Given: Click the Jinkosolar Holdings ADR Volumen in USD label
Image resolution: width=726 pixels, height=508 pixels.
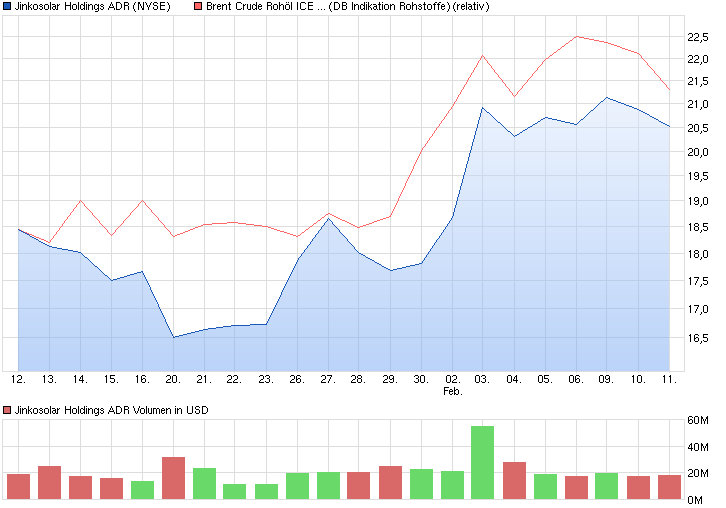Looking at the screenshot, I should tap(112, 410).
